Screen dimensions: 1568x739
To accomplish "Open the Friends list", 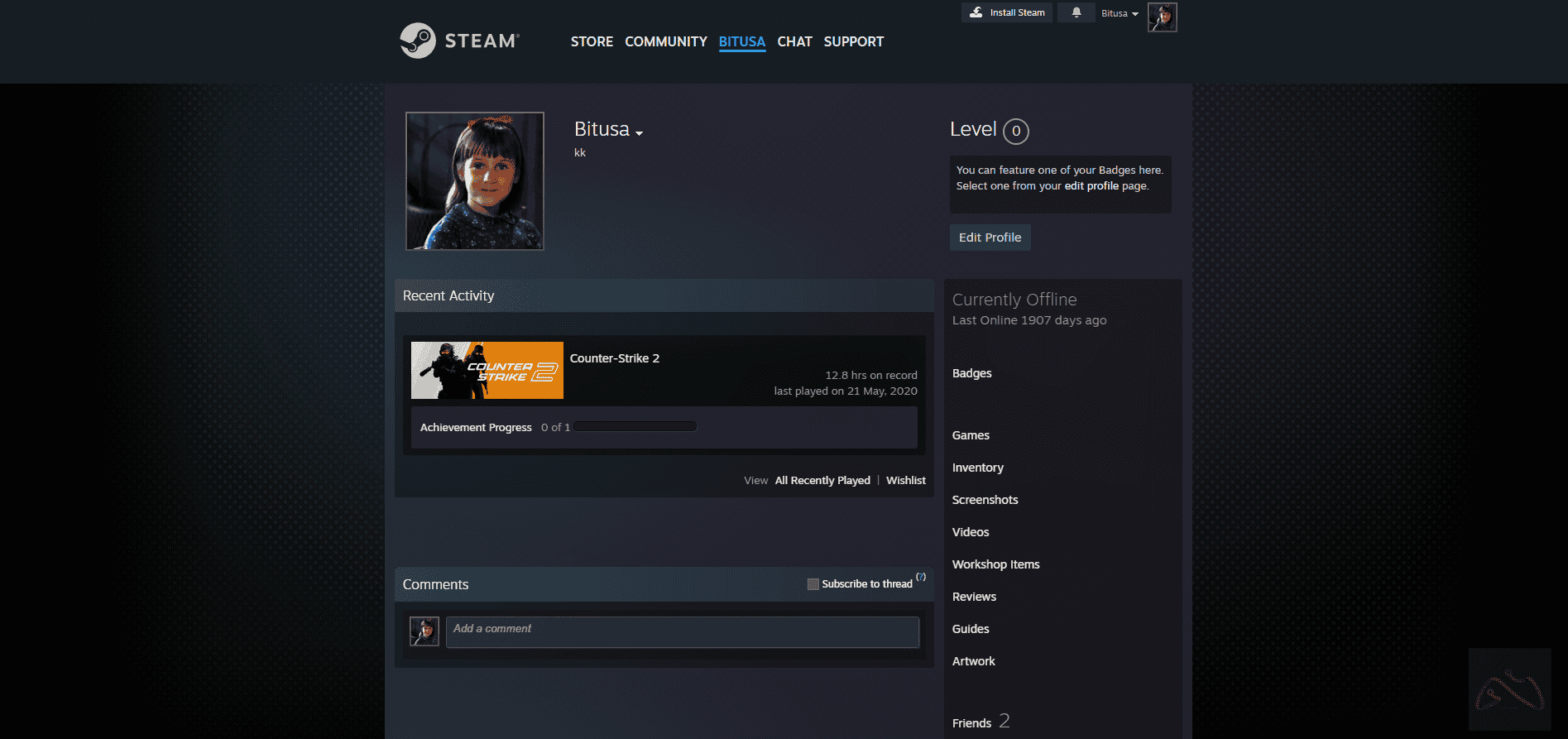I will pos(971,723).
